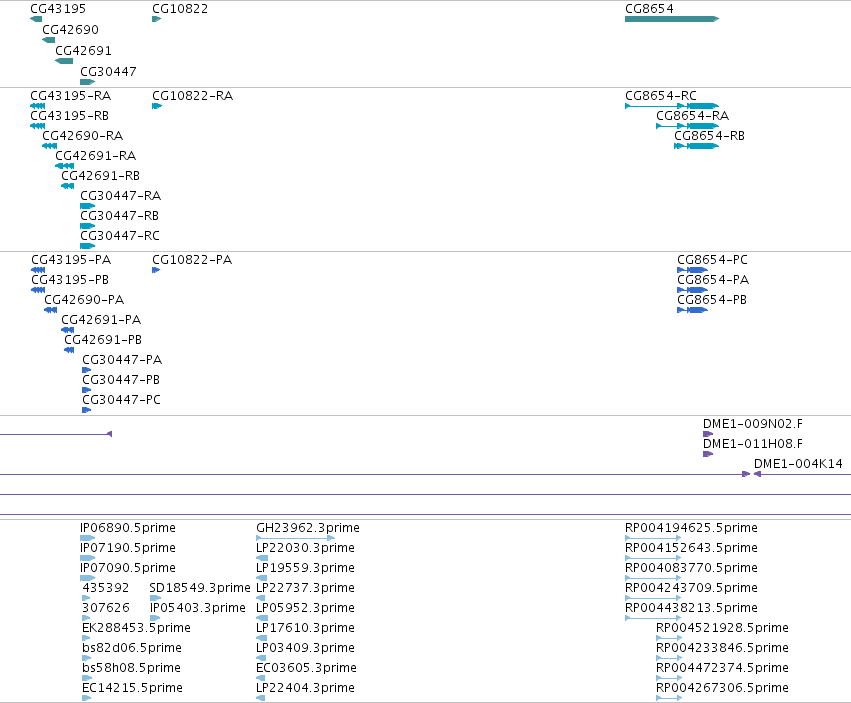This screenshot has height=703, width=851.
Task: Click EST RP004438213.5prime
Action: [691, 608]
